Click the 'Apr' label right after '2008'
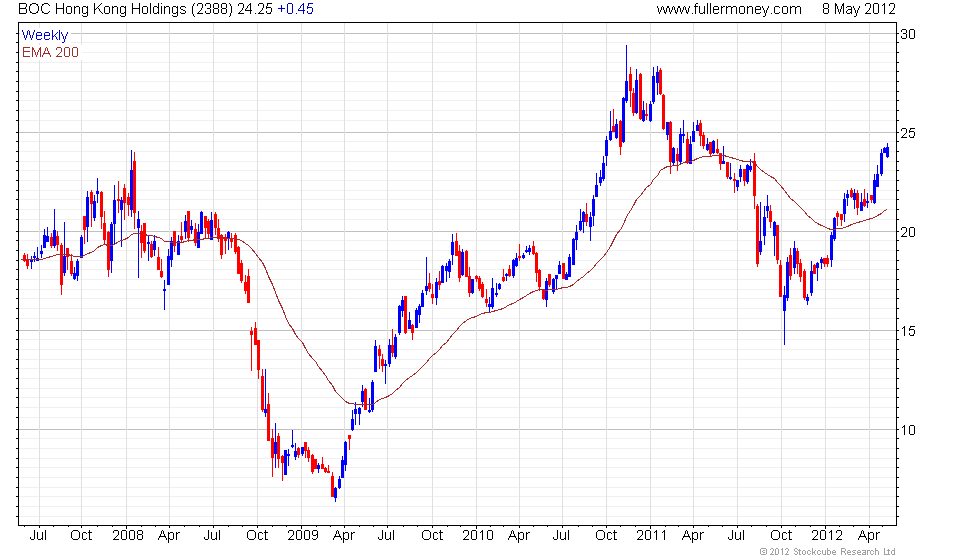Viewport: 980px width, 560px height. pyautogui.click(x=169, y=536)
